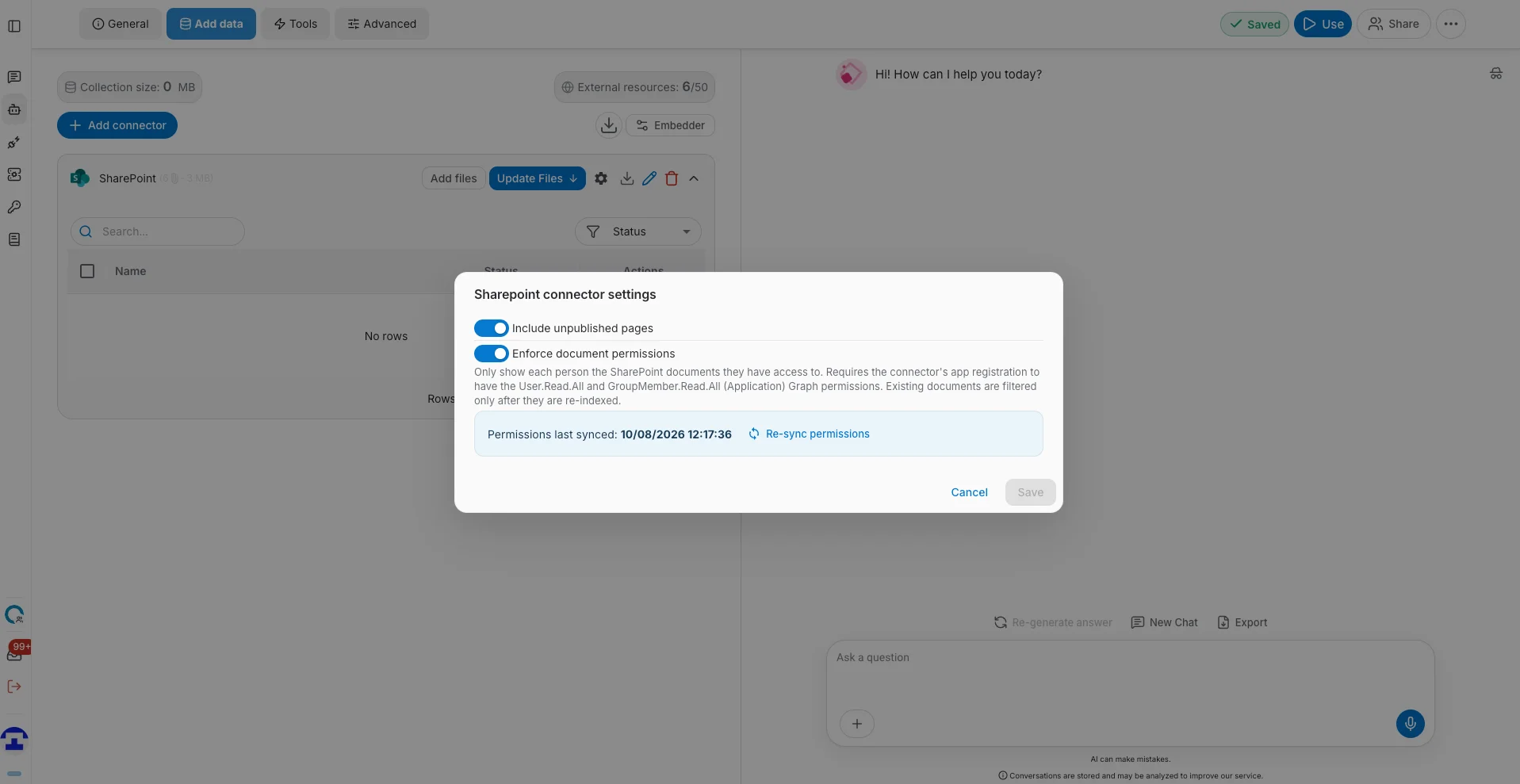Image resolution: width=1520 pixels, height=784 pixels.
Task: Cancel the Sharepoint connector settings dialog
Action: 969,492
